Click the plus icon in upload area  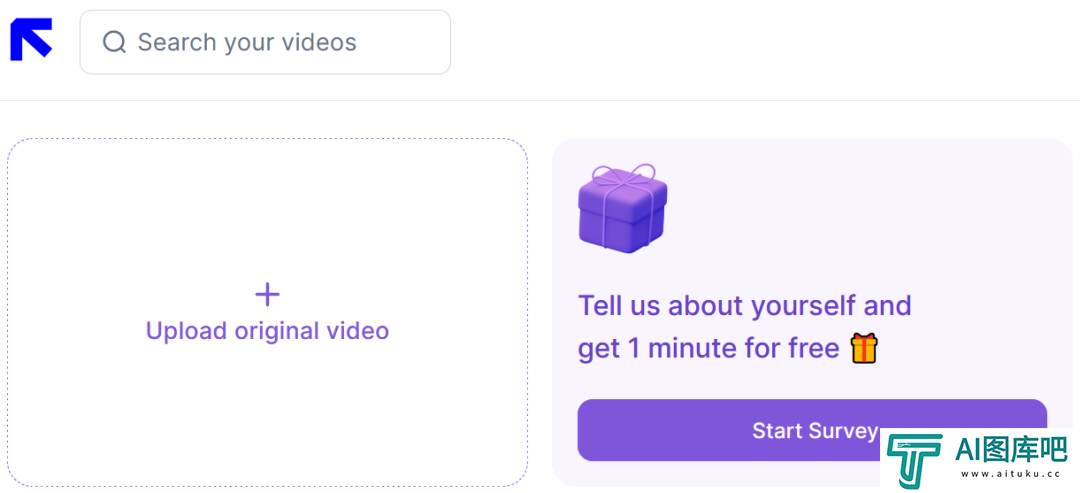coord(267,295)
